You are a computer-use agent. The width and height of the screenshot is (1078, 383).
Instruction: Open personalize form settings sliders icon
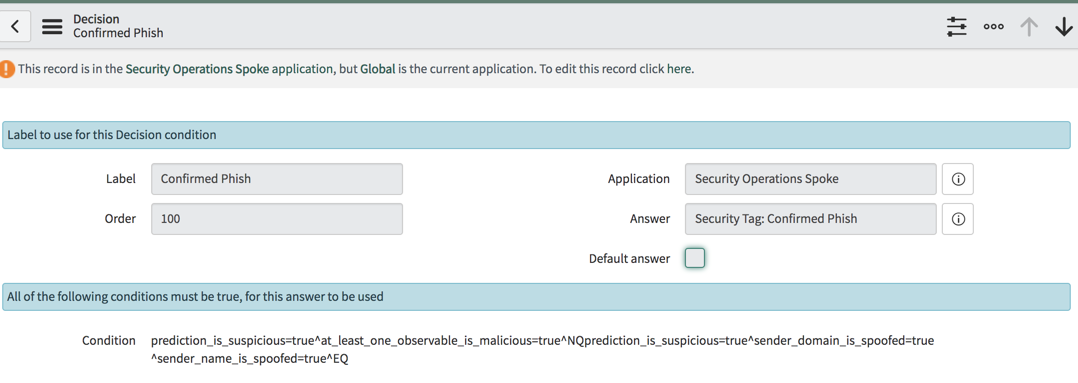point(956,27)
